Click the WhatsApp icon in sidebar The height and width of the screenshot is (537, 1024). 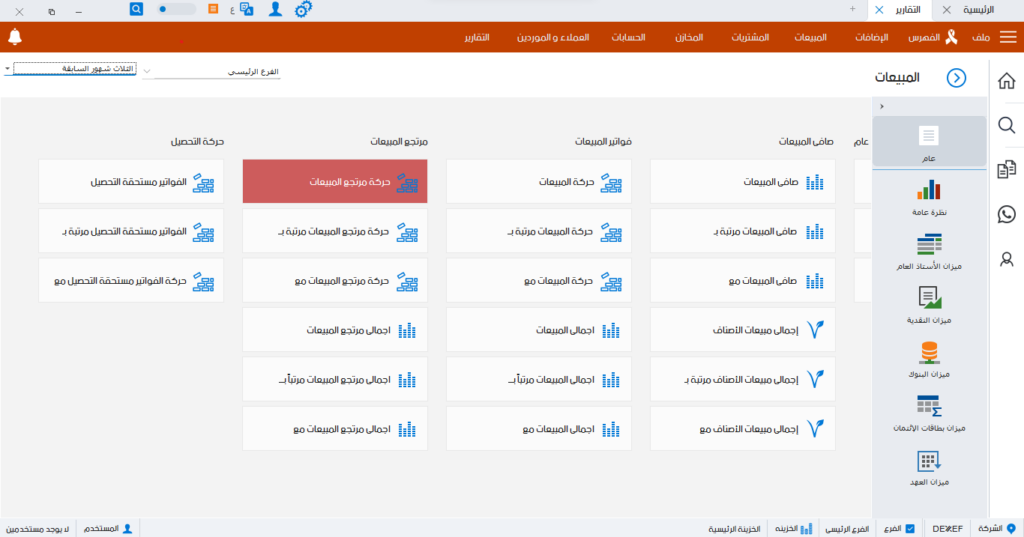click(x=1006, y=214)
